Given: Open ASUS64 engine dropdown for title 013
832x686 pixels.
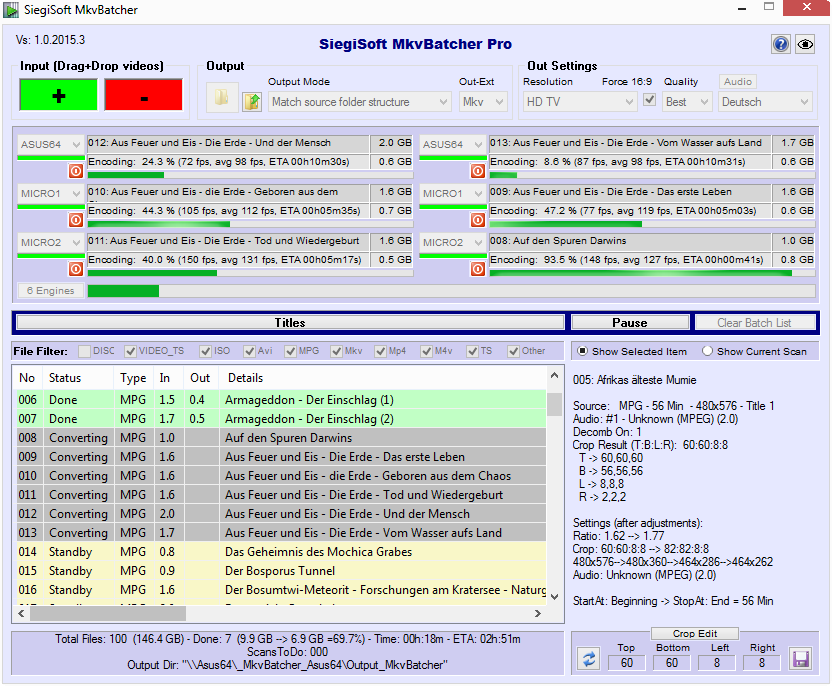Looking at the screenshot, I should [452, 144].
